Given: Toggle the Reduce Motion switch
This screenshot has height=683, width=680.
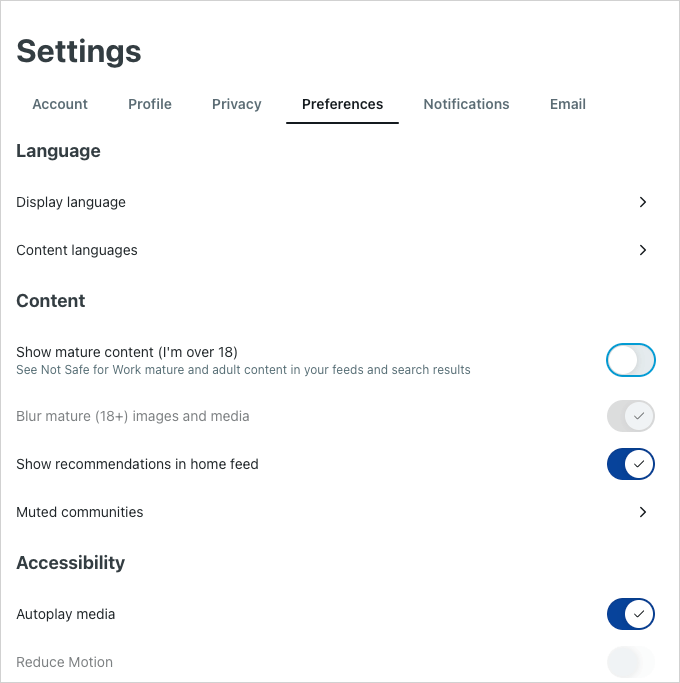Looking at the screenshot, I should (630, 662).
